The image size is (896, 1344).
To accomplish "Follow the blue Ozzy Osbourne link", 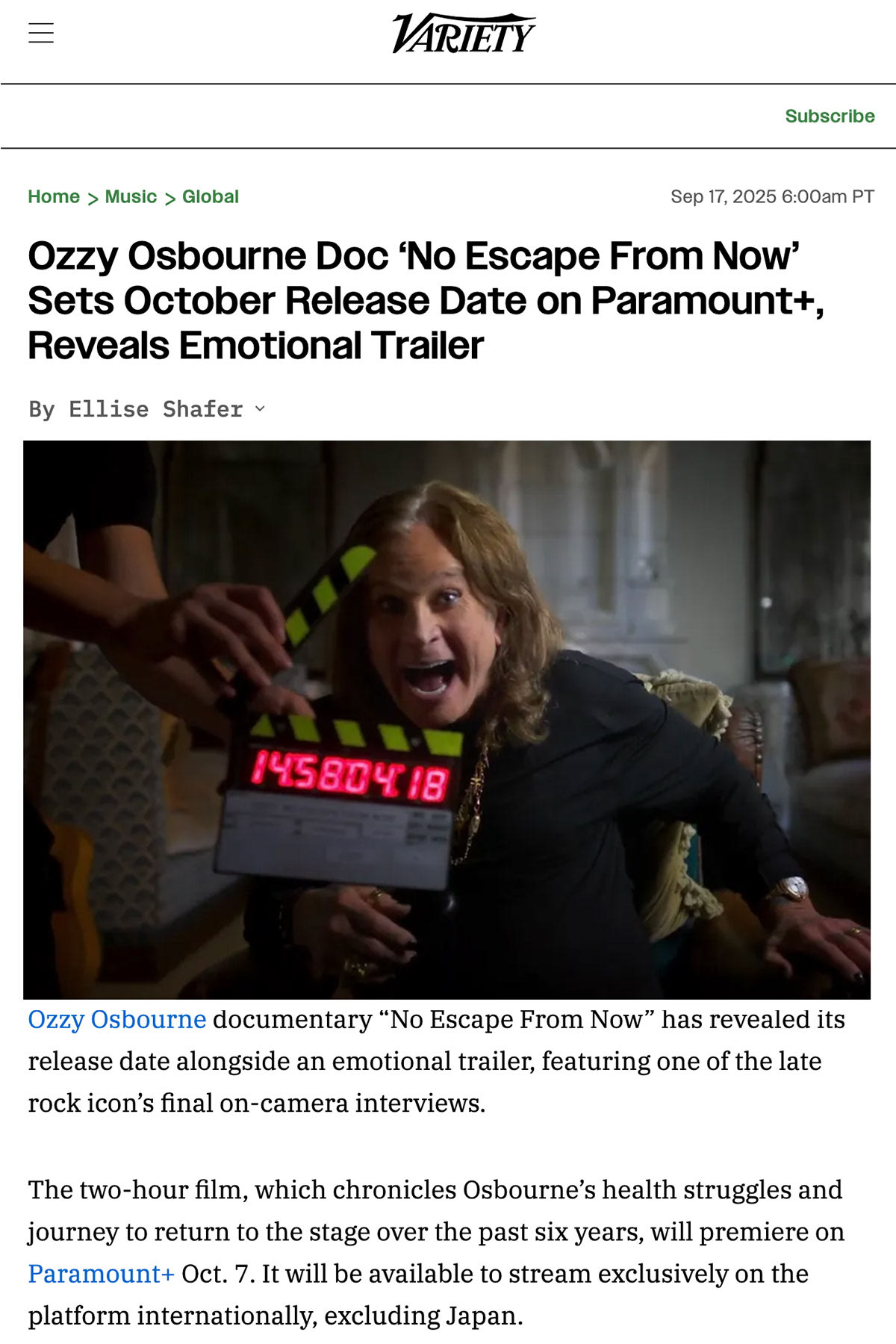I will pyautogui.click(x=117, y=1019).
